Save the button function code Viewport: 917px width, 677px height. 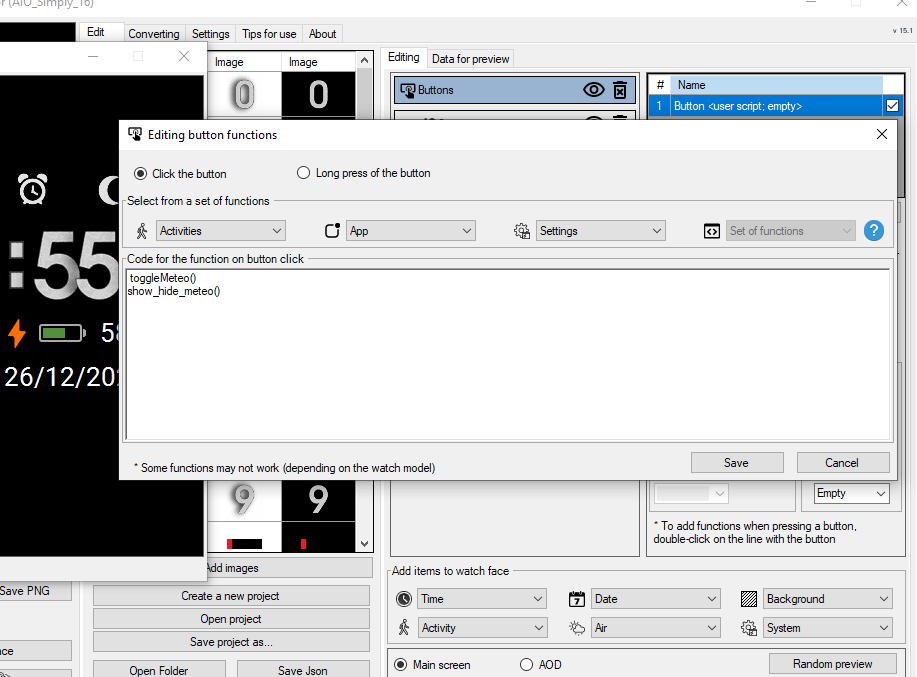[x=737, y=462]
